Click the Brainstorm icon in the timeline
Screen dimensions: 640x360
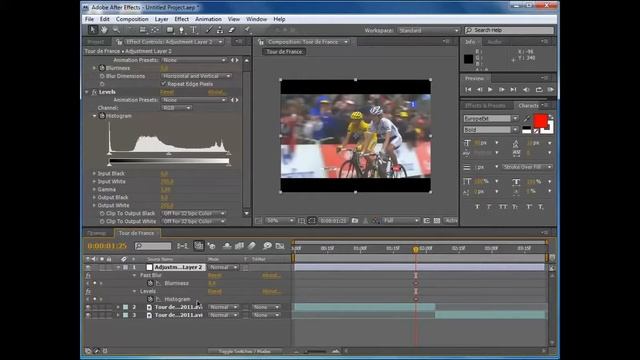[267, 246]
